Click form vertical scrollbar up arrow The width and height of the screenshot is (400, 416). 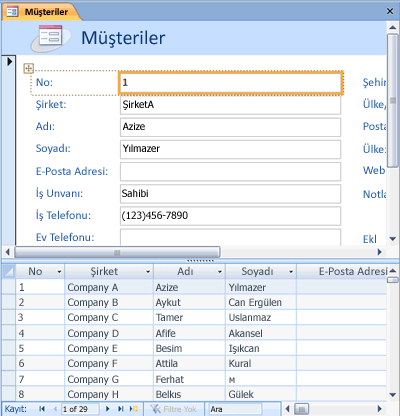click(392, 27)
